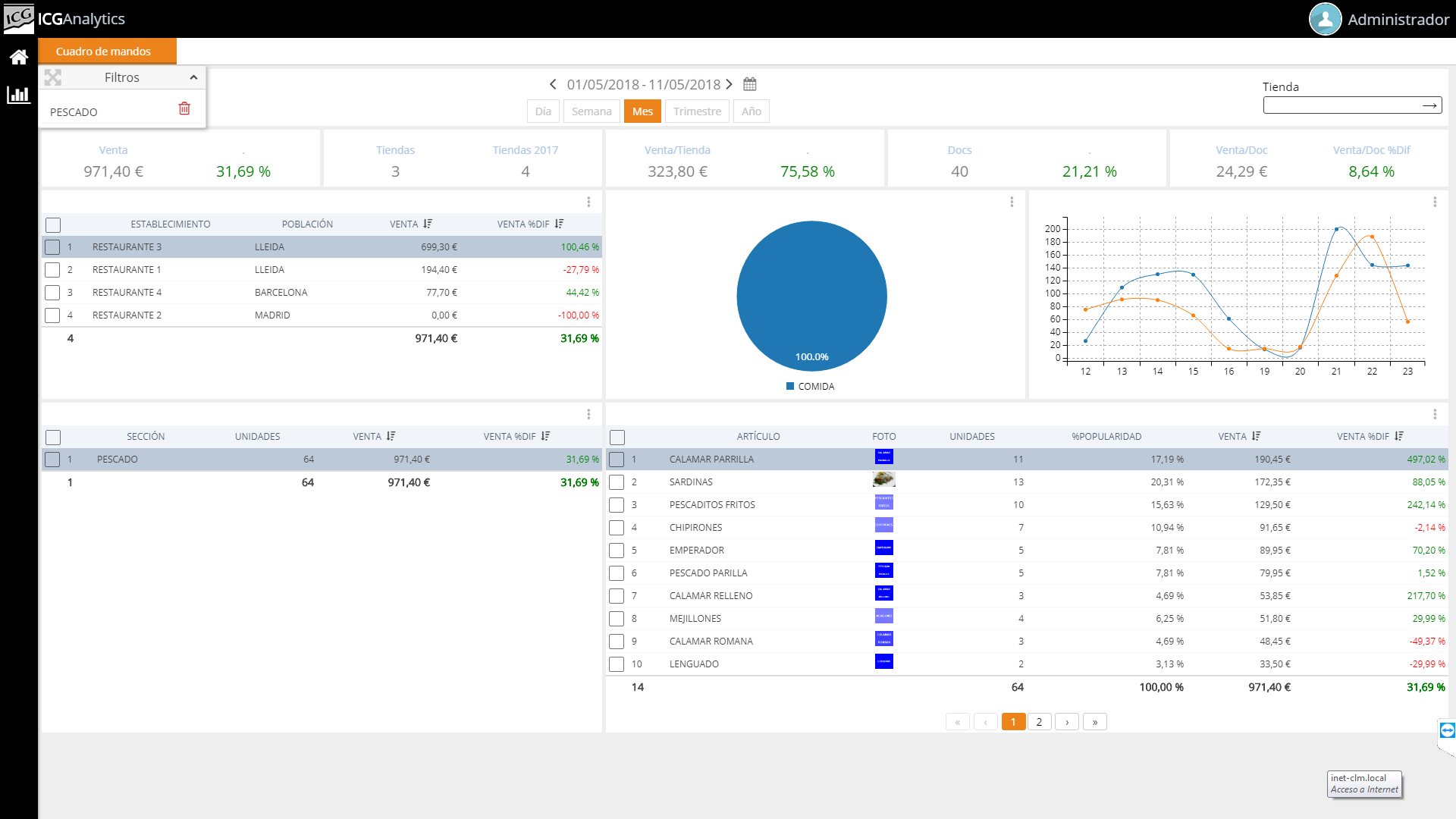Click the TeamViewer side panel icon
Screen dimensions: 1456x819
tap(1447, 730)
